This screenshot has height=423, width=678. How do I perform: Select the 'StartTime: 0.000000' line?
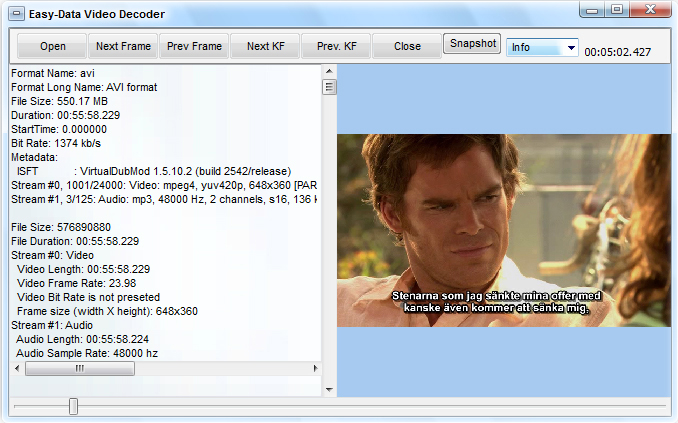(x=59, y=129)
